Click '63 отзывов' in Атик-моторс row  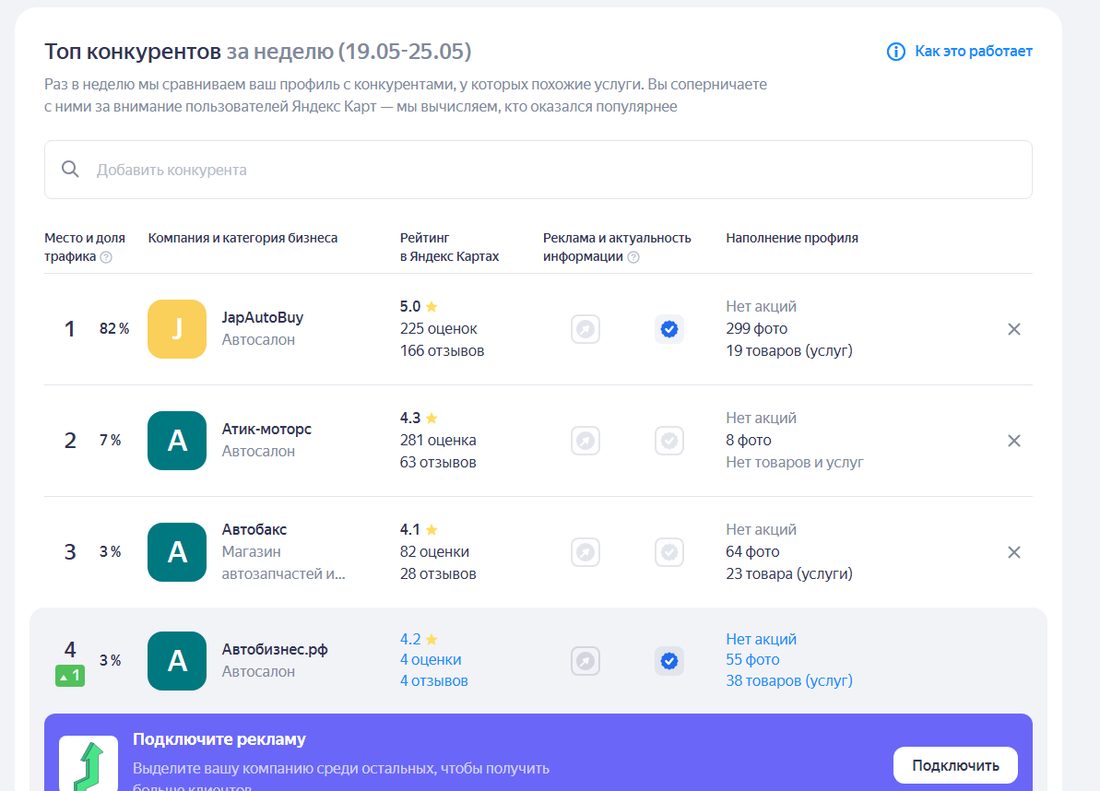(x=438, y=462)
